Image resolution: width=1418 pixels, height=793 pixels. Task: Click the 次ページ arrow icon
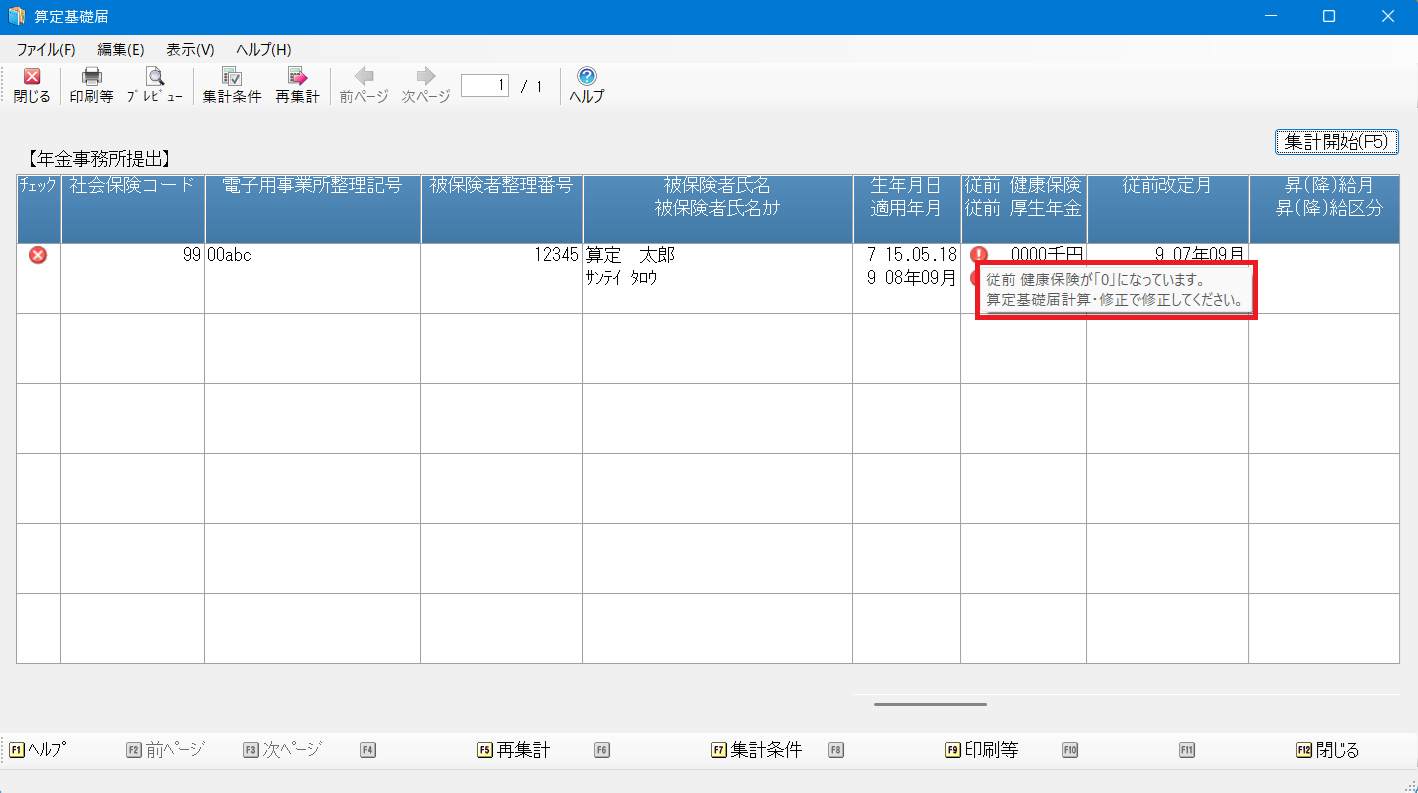coord(426,76)
